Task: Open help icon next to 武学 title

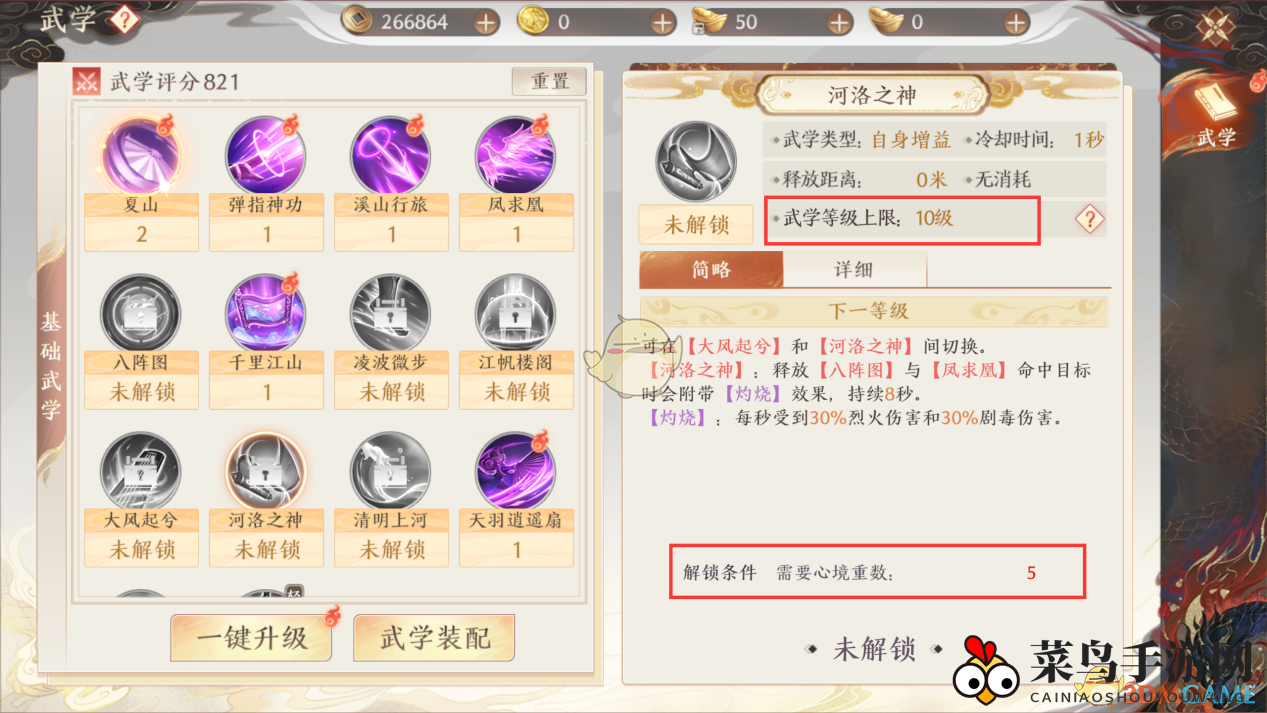Action: (123, 19)
